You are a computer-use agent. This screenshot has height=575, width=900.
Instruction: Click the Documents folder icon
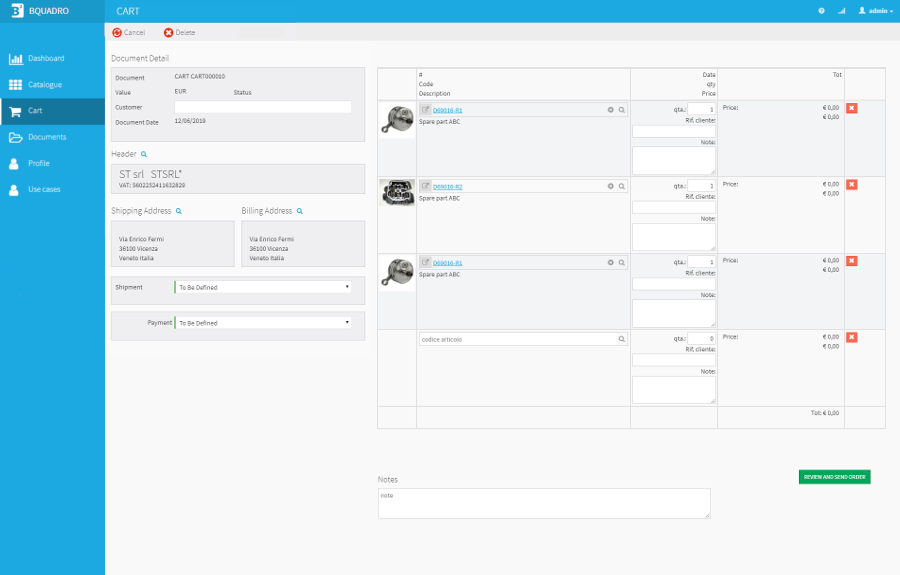point(15,138)
